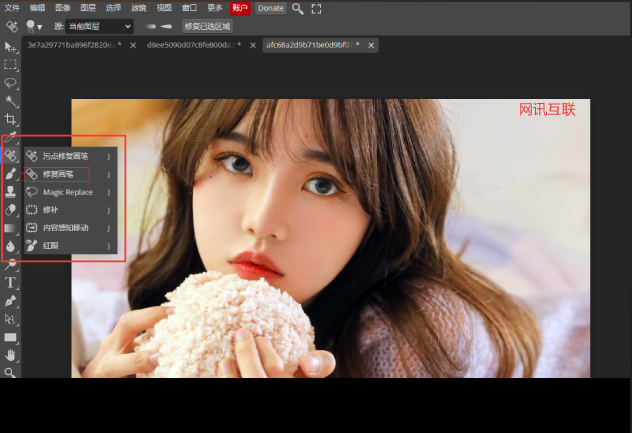Select the Type (T) tool

(11, 283)
